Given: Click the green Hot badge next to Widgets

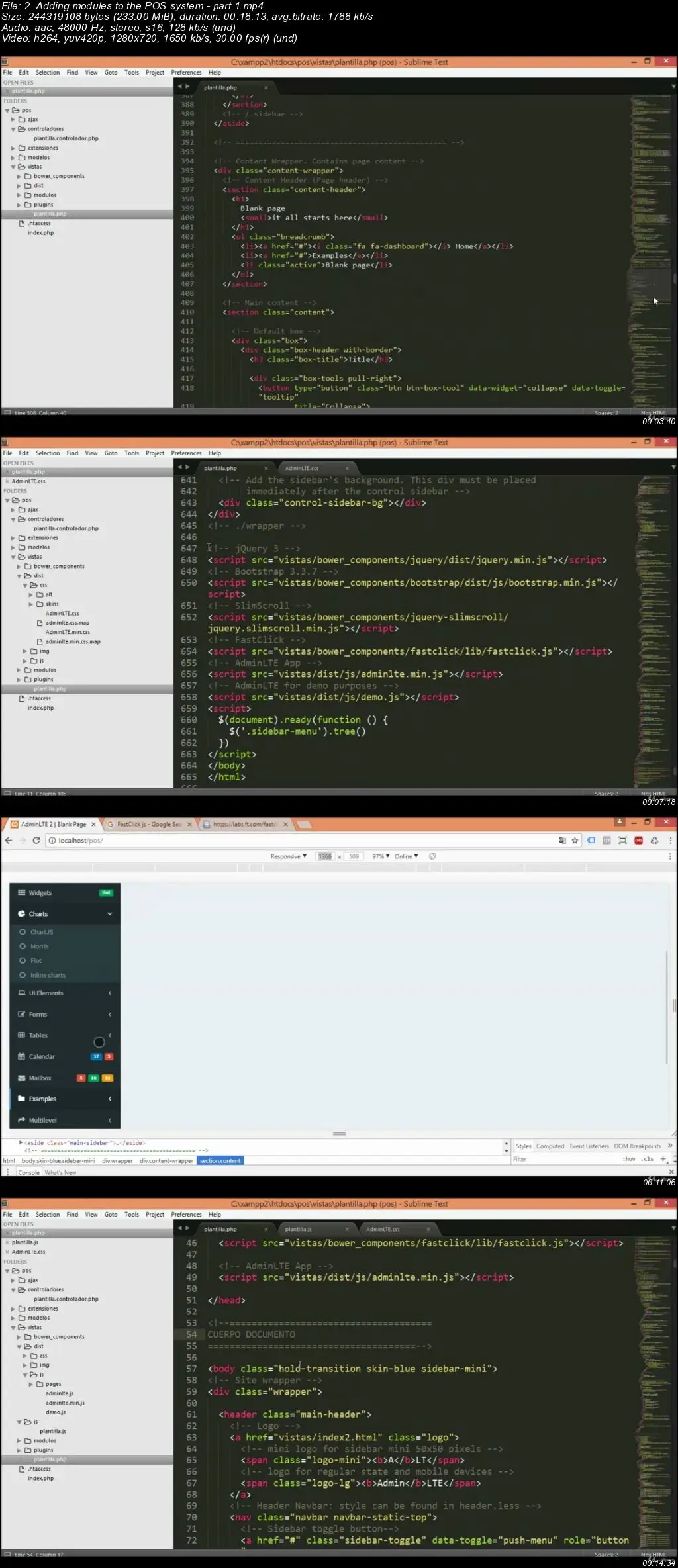Looking at the screenshot, I should coord(106,892).
